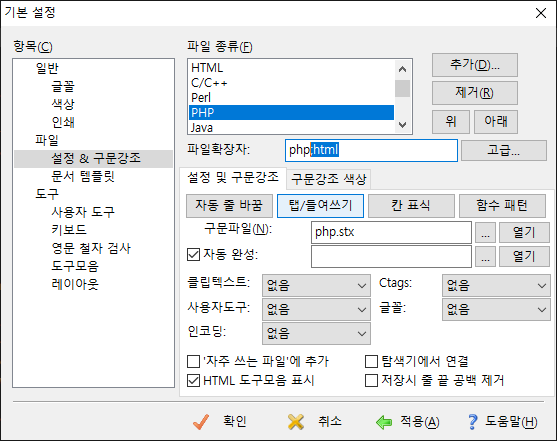Enable the '자주 쓰는 파일'에 추가 checkbox

click(193, 361)
